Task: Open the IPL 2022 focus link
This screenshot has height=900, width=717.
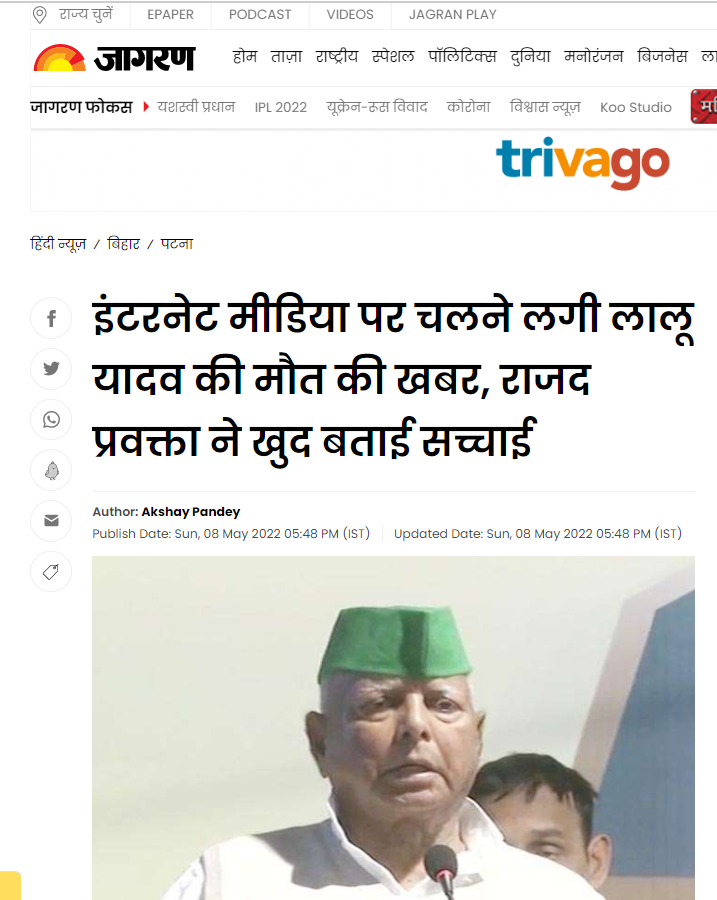Action: coord(281,107)
